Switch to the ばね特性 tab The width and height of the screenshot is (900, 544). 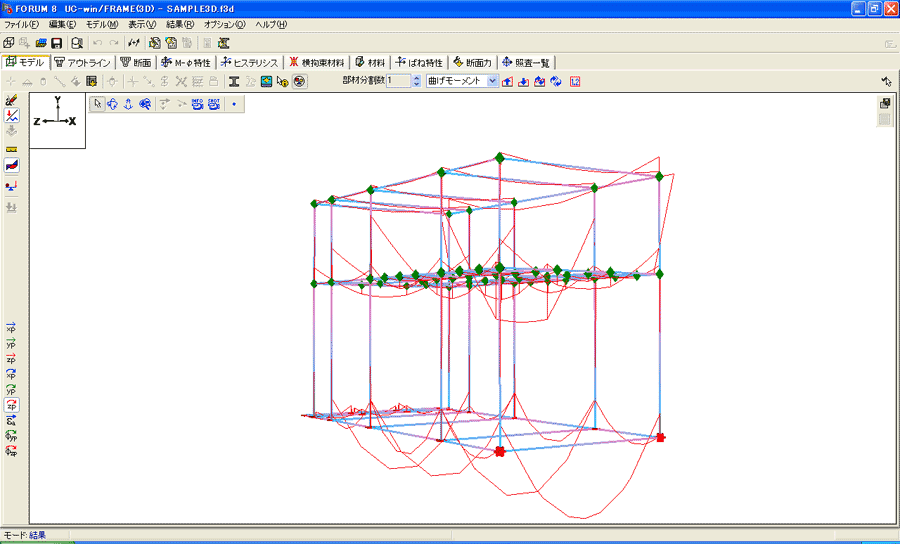[420, 63]
